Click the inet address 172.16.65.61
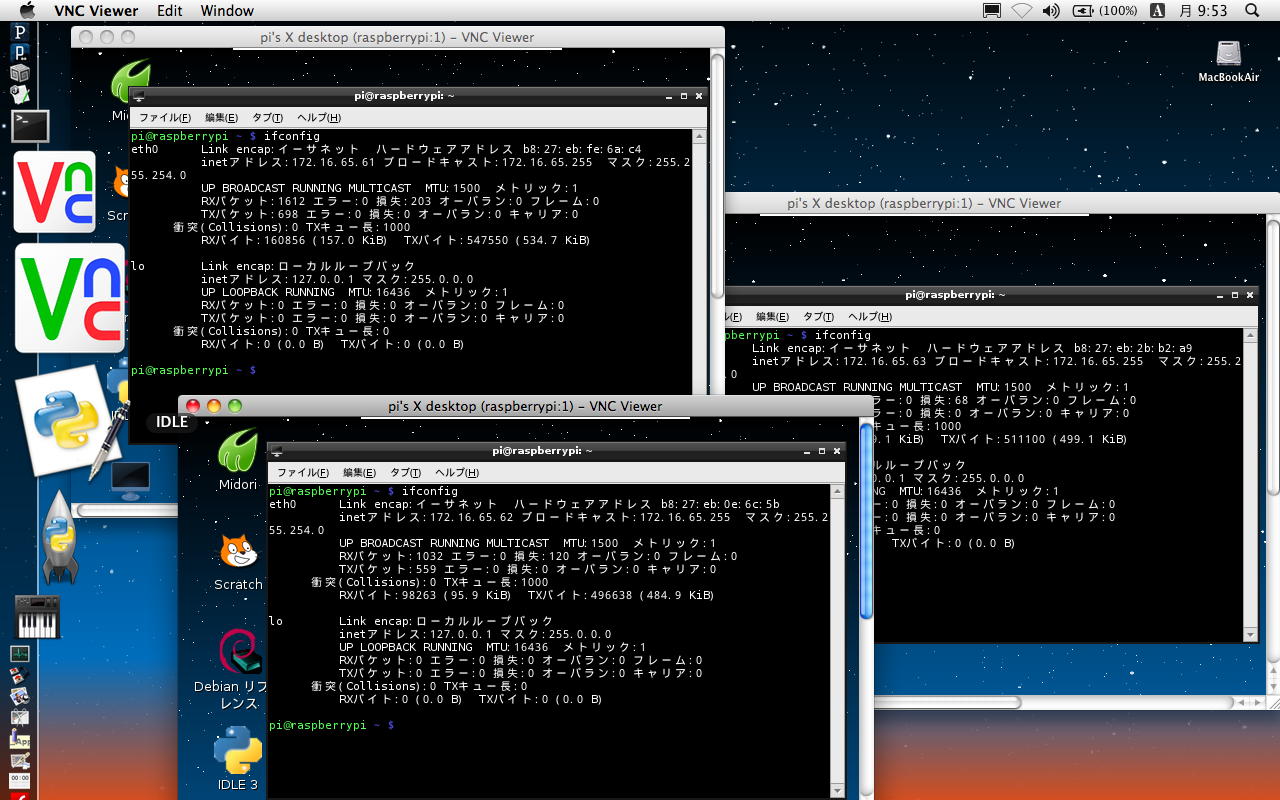The image size is (1280, 800). click(x=333, y=162)
